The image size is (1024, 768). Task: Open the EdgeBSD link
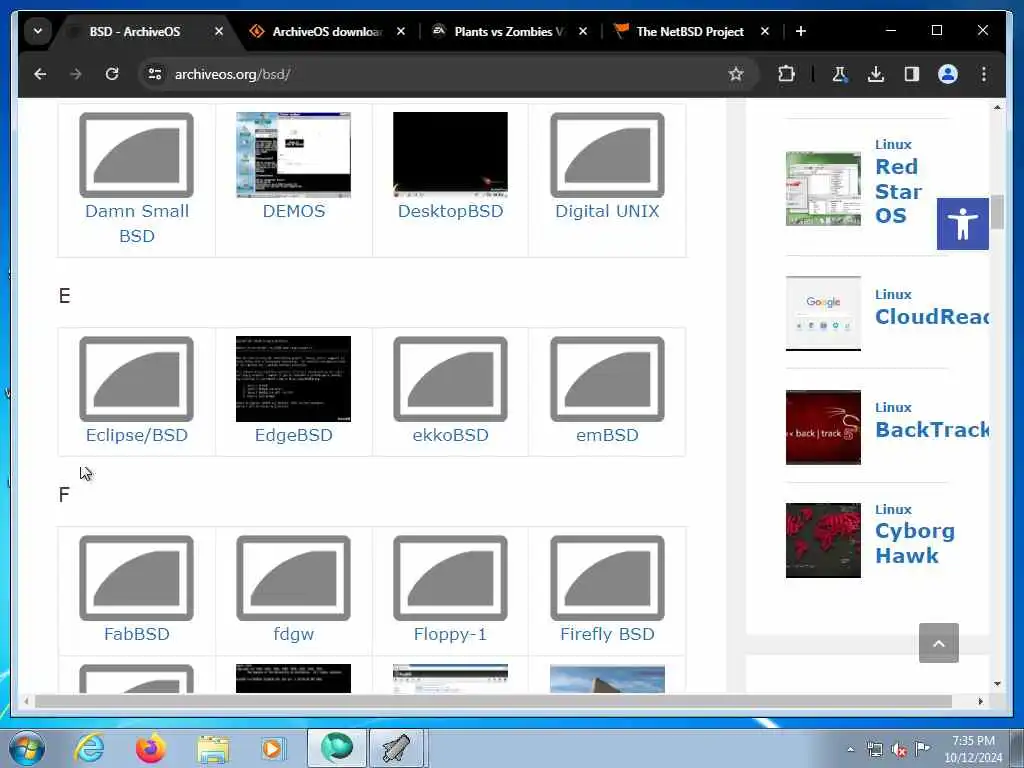click(x=294, y=435)
